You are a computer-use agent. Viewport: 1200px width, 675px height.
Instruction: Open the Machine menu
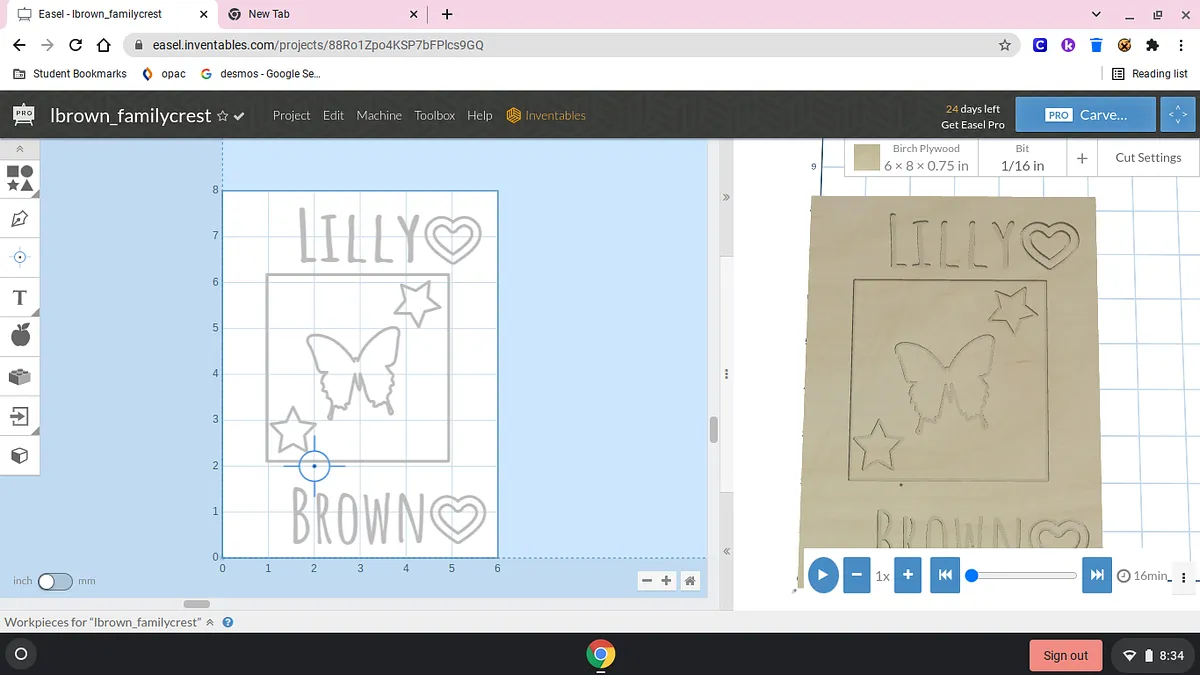tap(379, 116)
